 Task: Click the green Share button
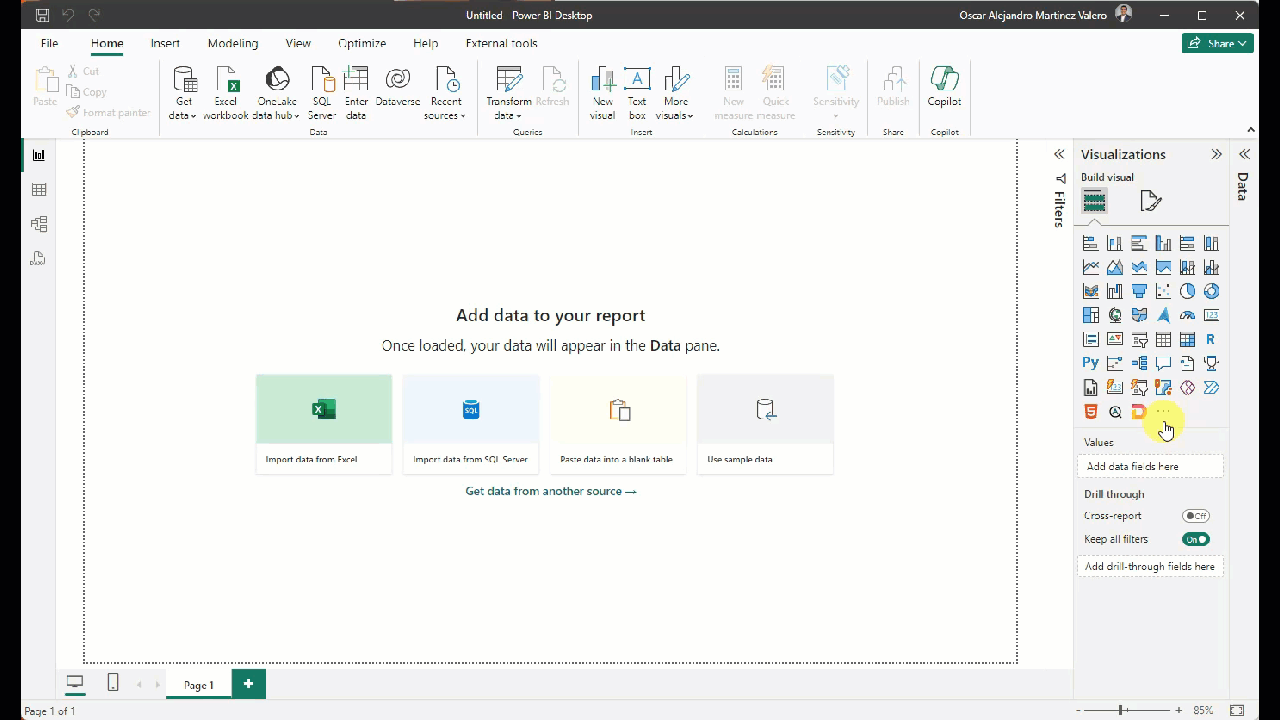(x=1217, y=43)
